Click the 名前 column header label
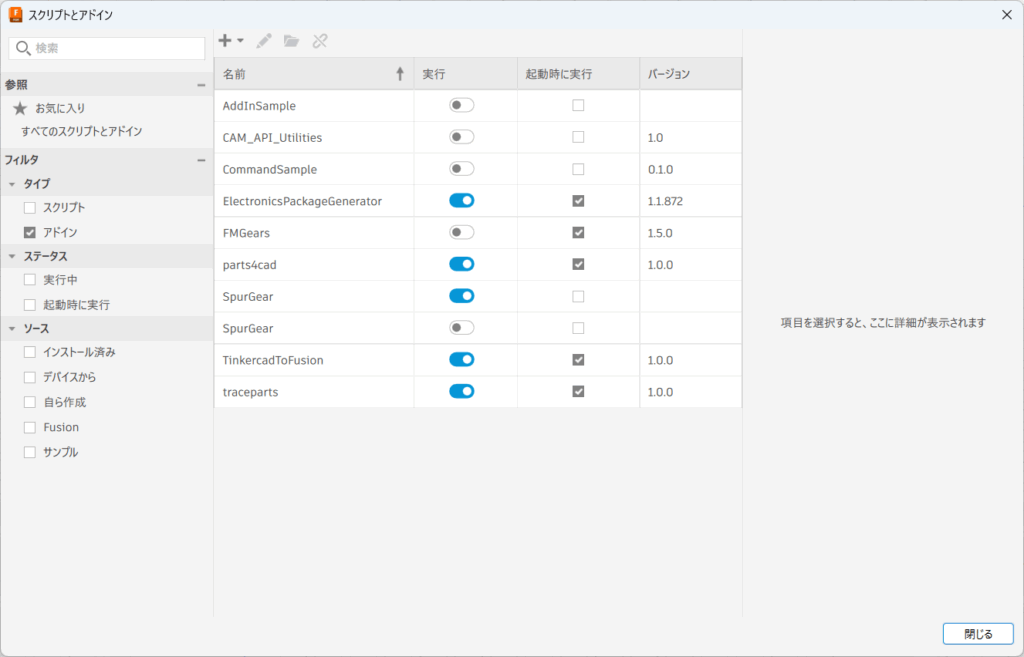 click(x=234, y=74)
